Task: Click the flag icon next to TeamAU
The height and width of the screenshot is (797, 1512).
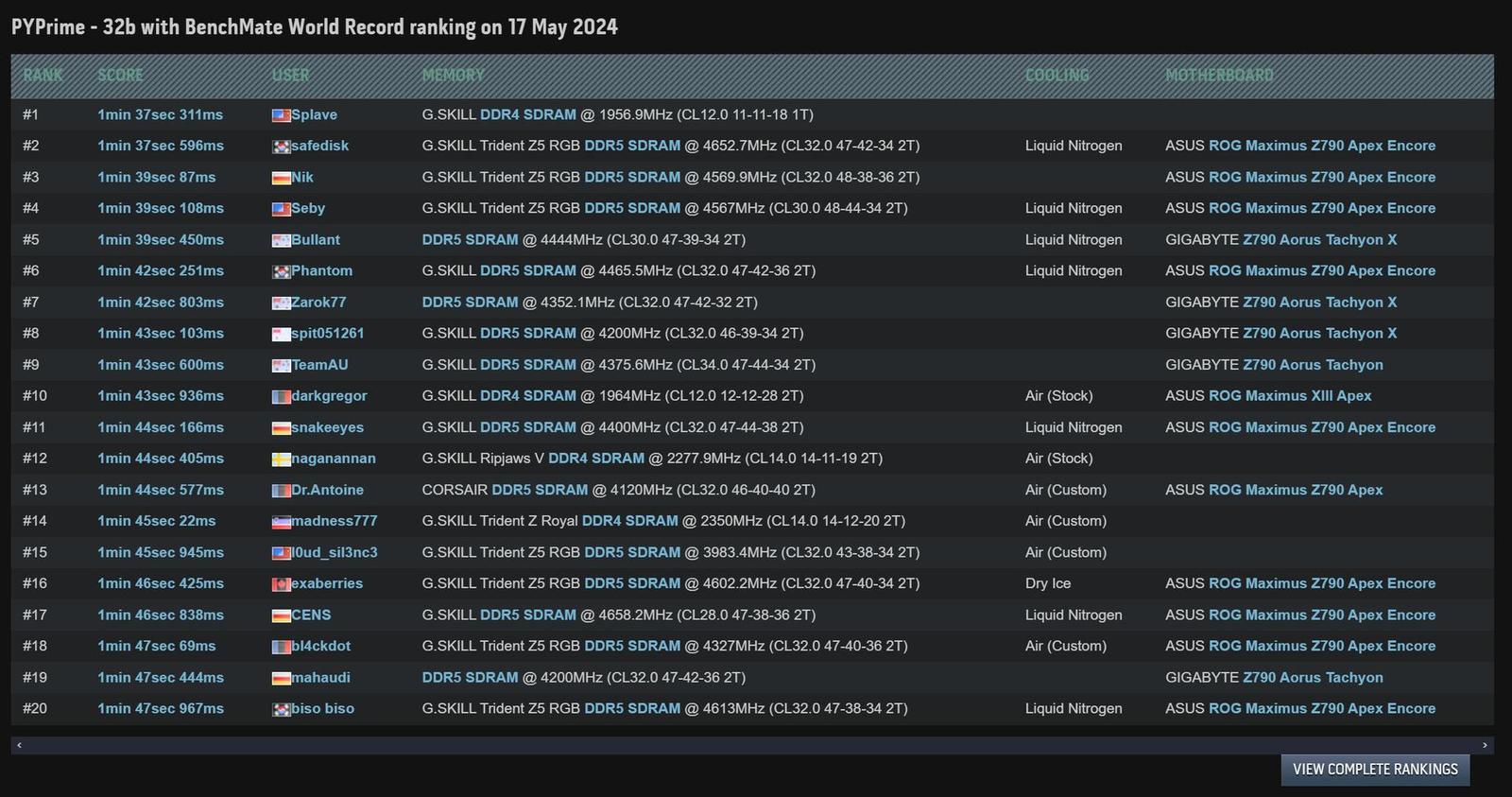Action: pos(281,365)
